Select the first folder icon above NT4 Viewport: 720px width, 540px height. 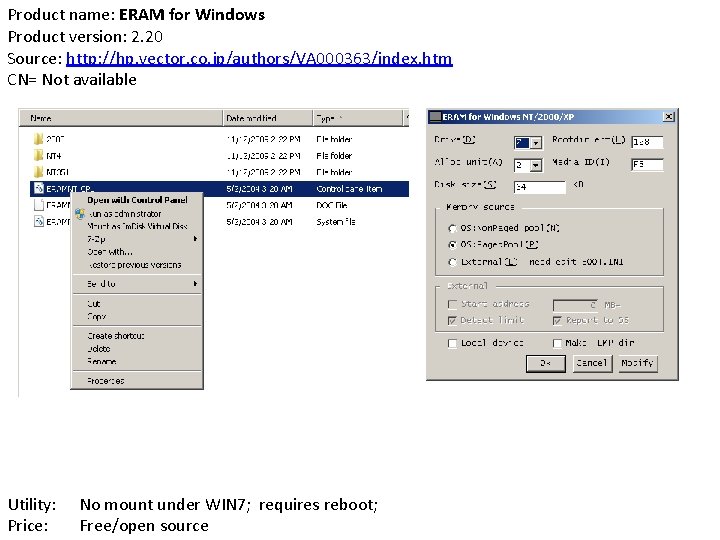[x=38, y=139]
